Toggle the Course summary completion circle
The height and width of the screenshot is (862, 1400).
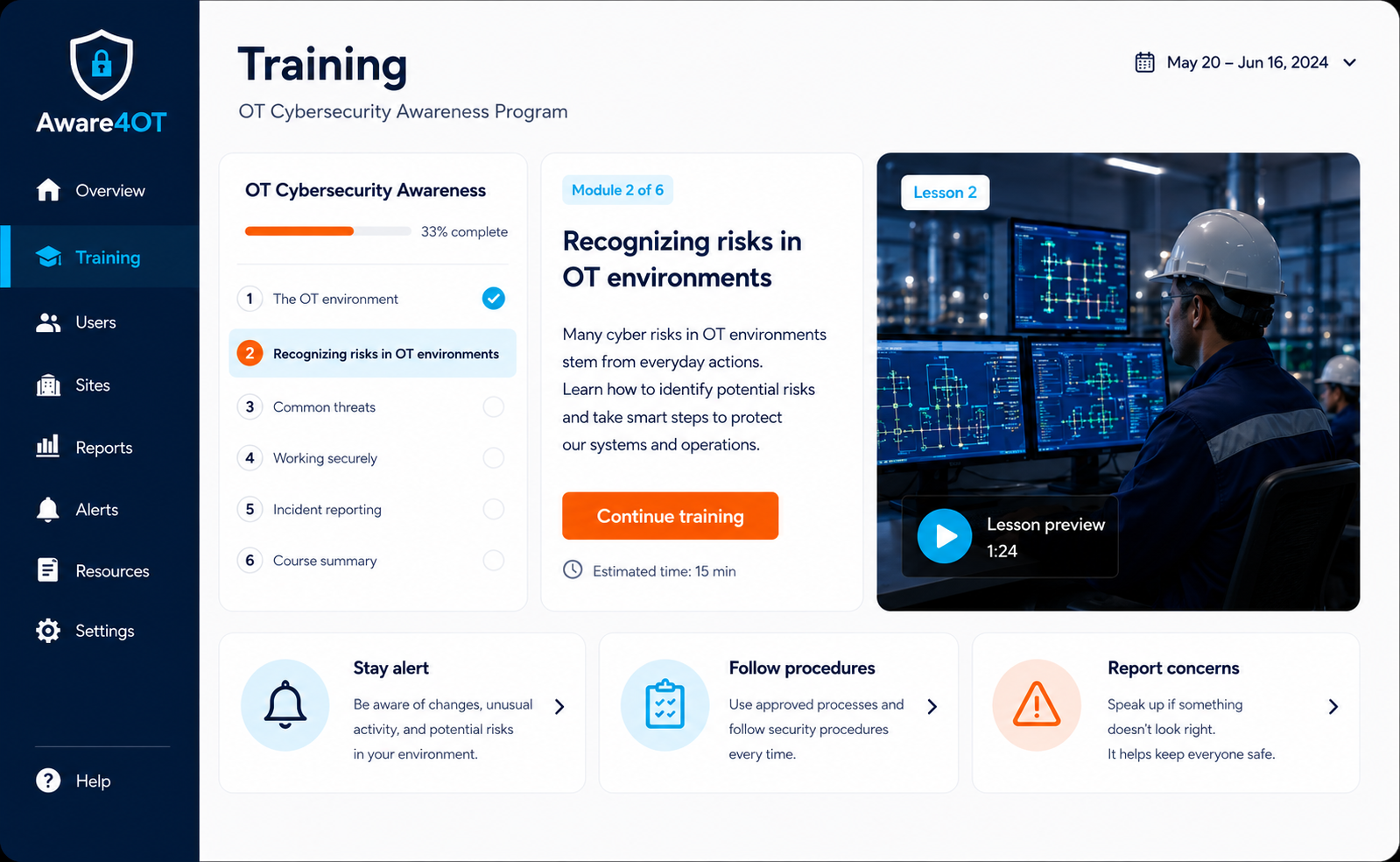(494, 560)
